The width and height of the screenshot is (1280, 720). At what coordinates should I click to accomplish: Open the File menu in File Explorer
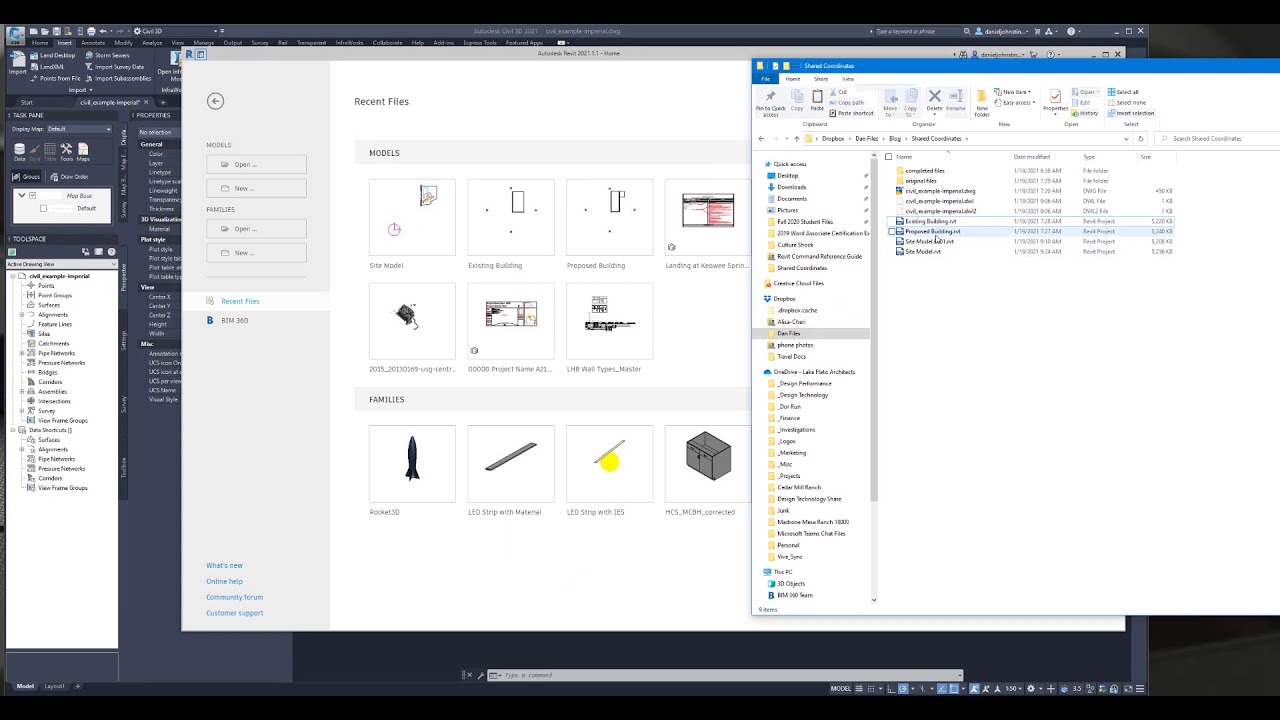[765, 78]
